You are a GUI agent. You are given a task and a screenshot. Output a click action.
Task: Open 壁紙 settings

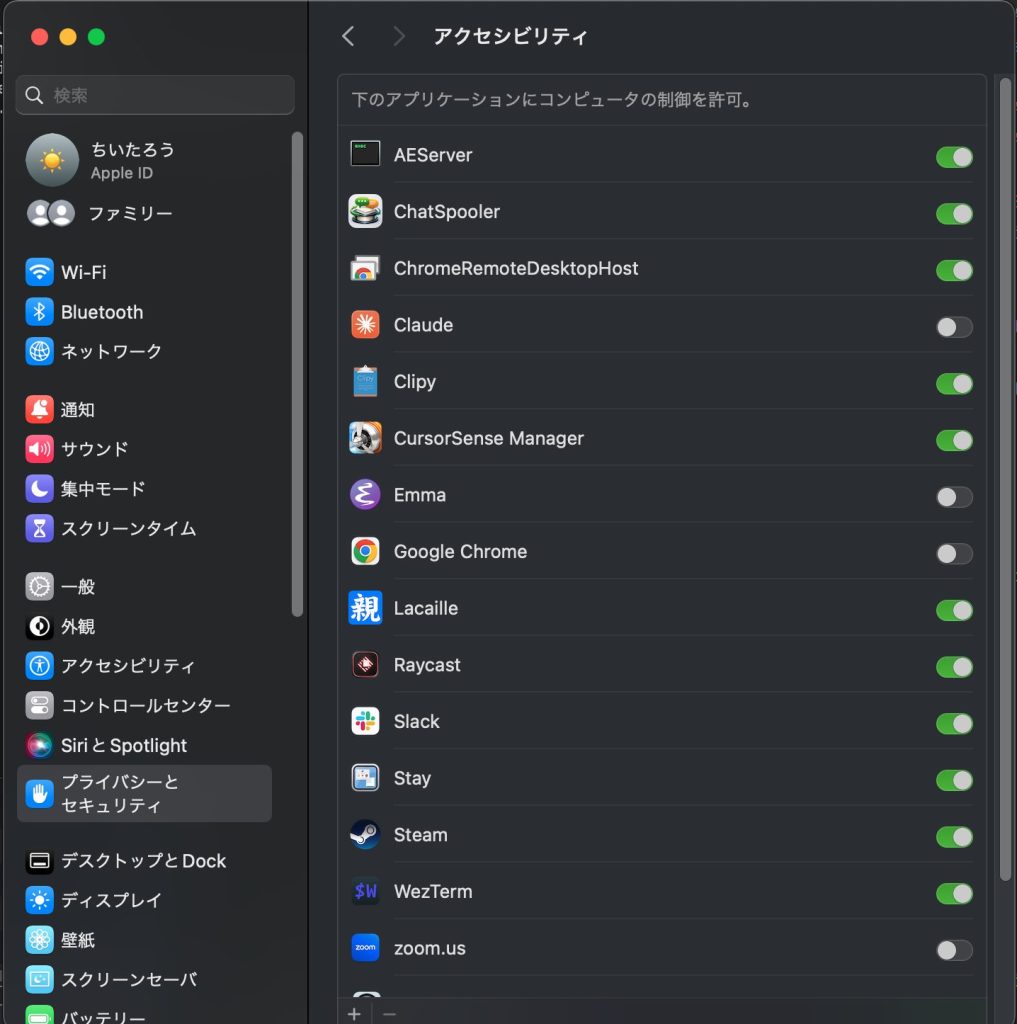pos(144,940)
